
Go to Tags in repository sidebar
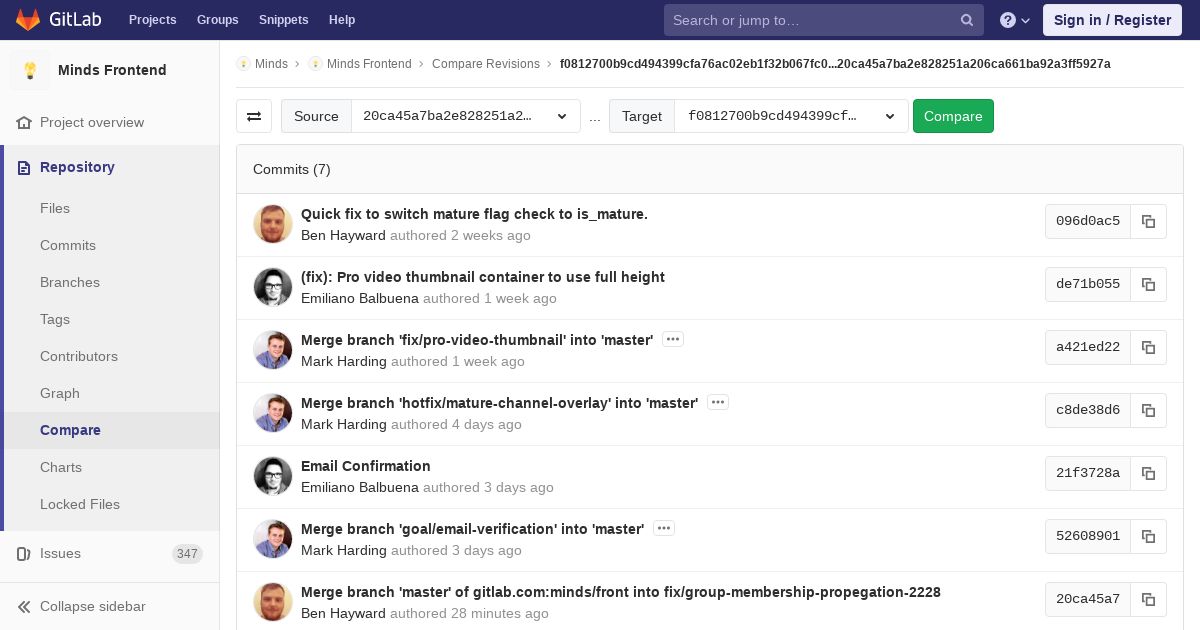pos(55,319)
